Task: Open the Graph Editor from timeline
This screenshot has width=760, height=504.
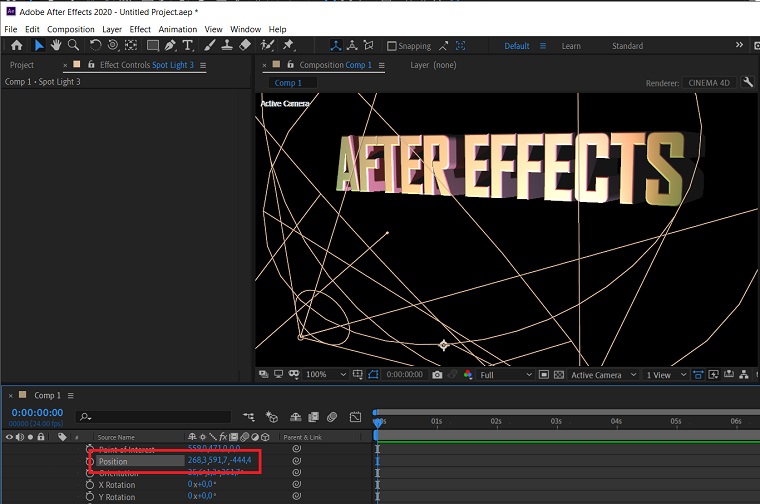Action: coord(355,417)
